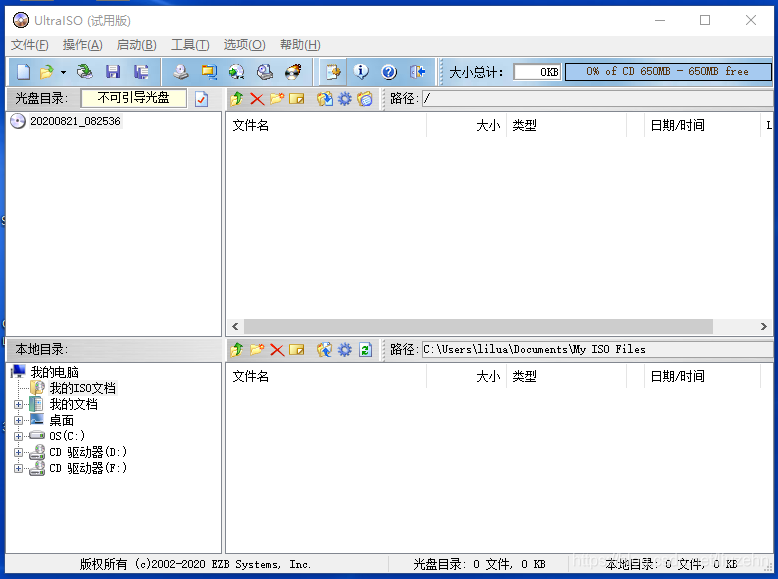Click red X delete icon in disc pane

tap(257, 98)
